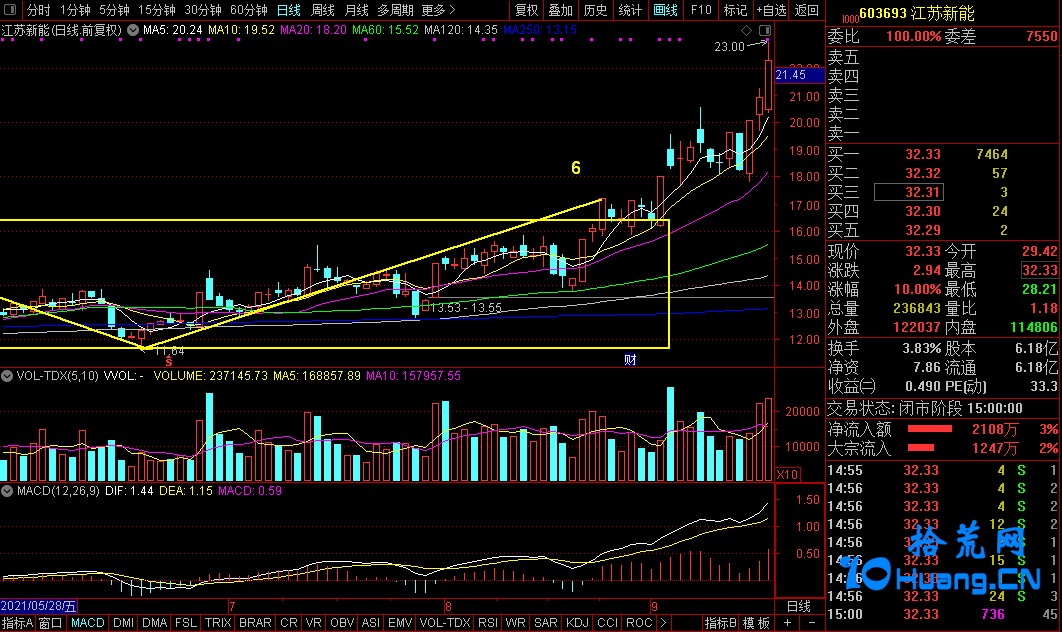
Task: Select the CCI indicator tab
Action: tap(607, 623)
